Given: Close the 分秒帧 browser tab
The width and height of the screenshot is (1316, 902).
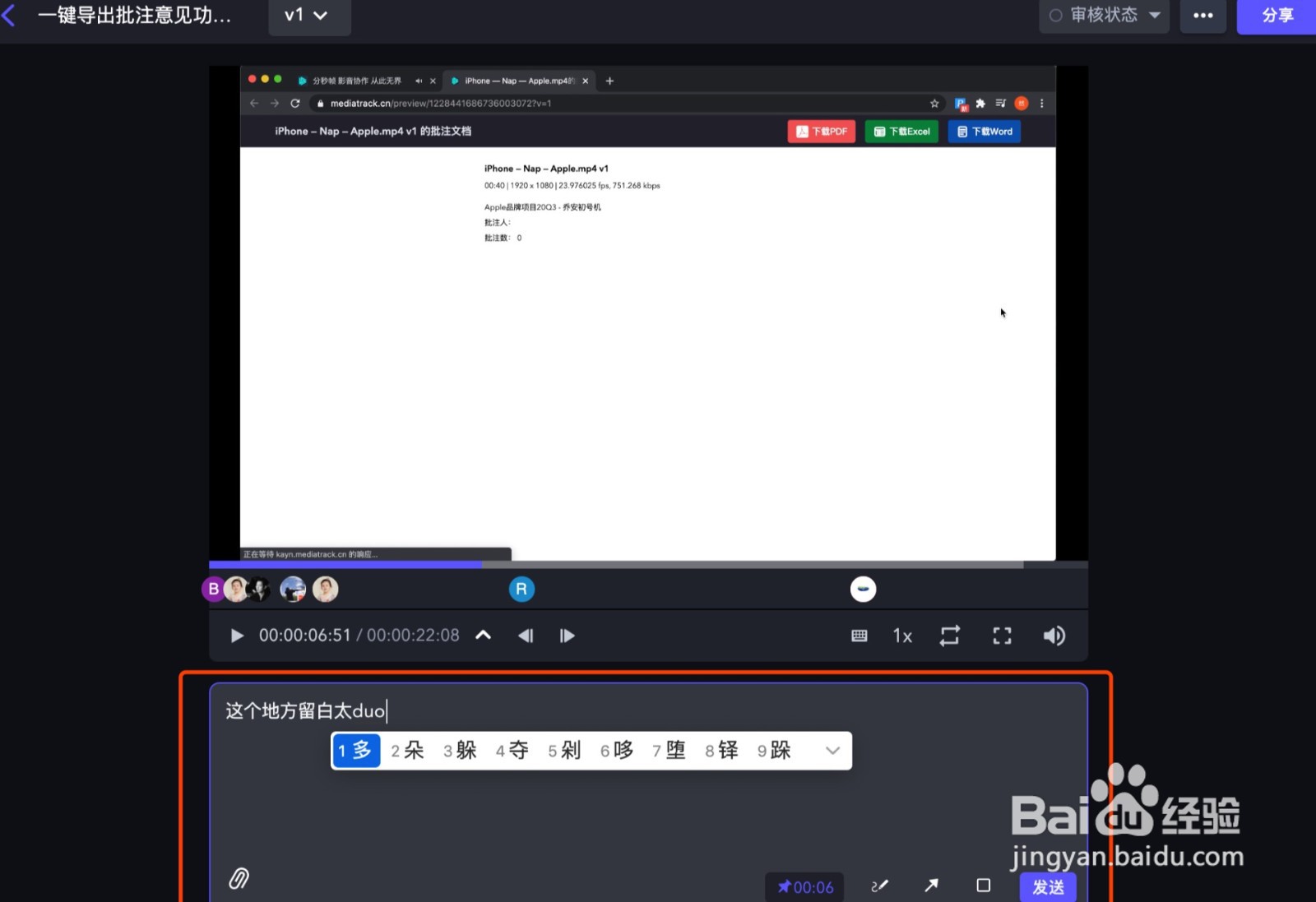Looking at the screenshot, I should point(433,81).
